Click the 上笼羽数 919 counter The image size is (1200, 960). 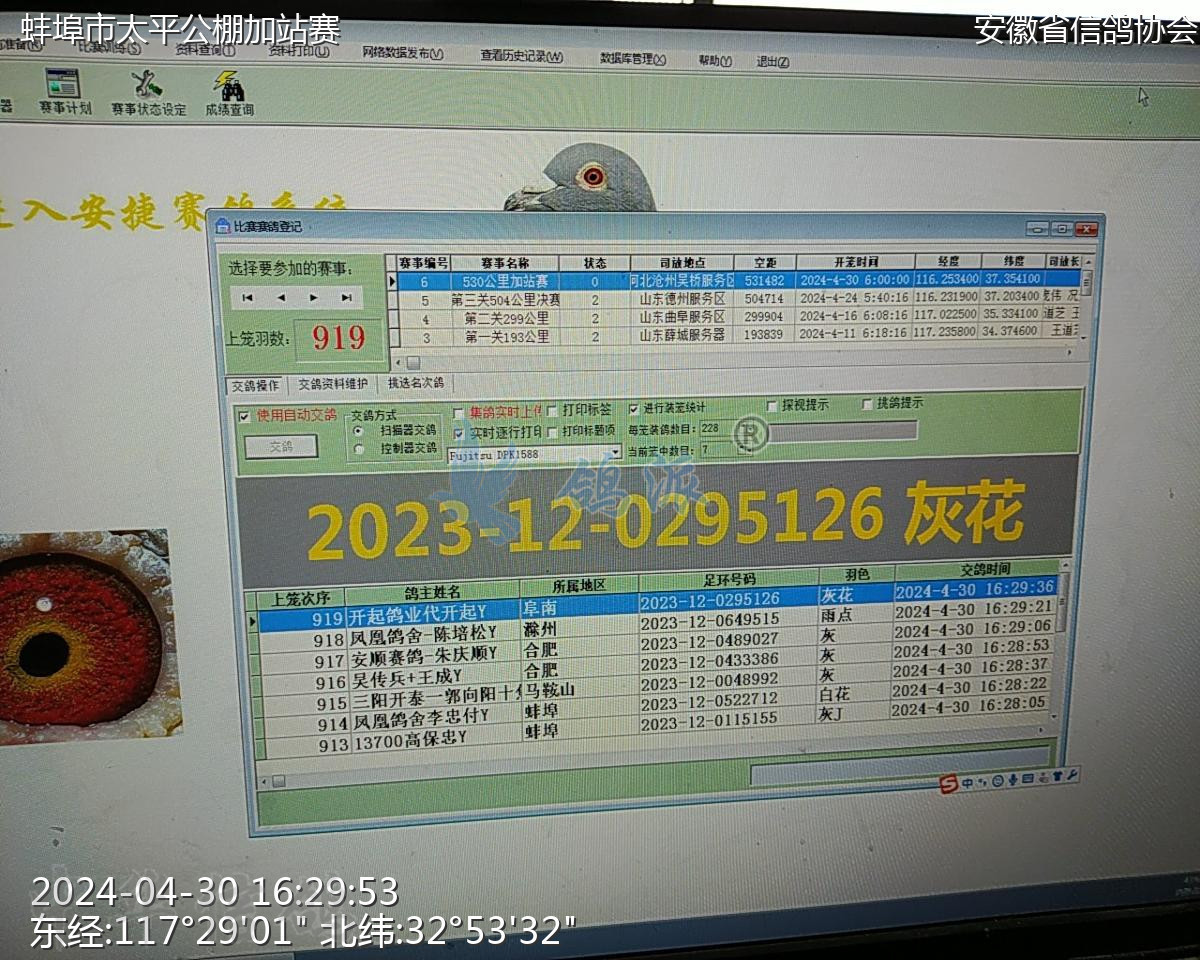[x=339, y=338]
